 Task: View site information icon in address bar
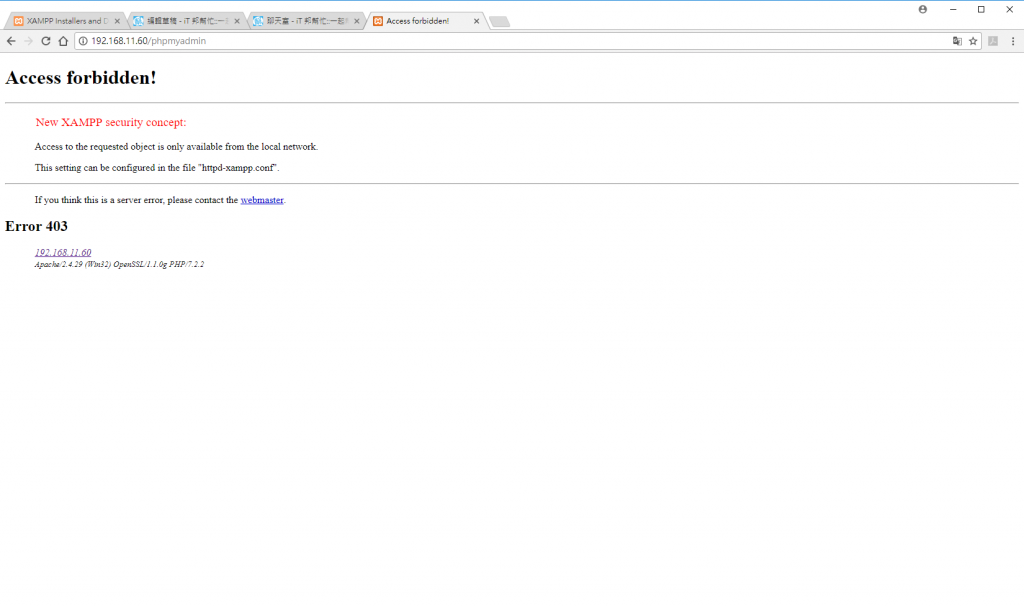(x=83, y=40)
